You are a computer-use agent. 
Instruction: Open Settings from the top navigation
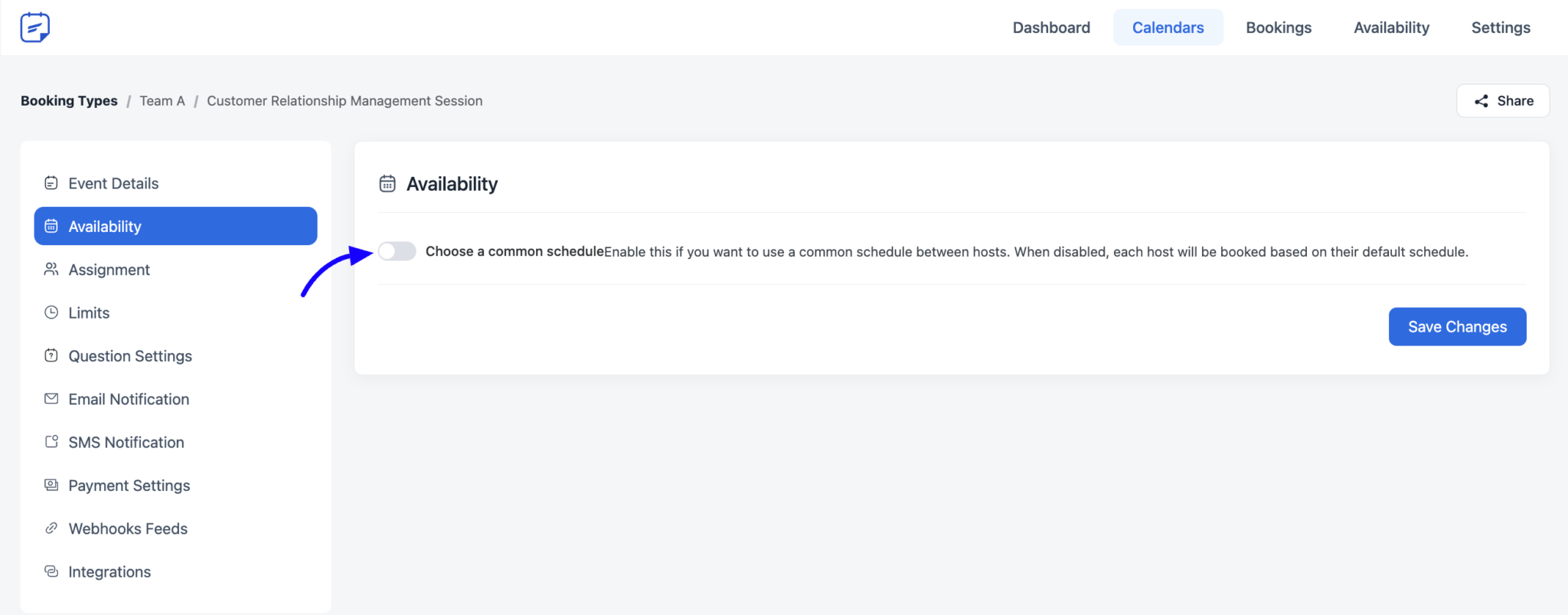(1501, 28)
